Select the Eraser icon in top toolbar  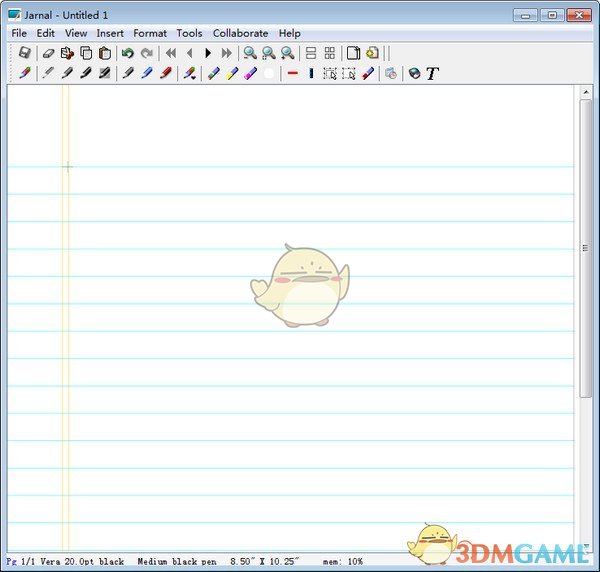[x=48, y=53]
